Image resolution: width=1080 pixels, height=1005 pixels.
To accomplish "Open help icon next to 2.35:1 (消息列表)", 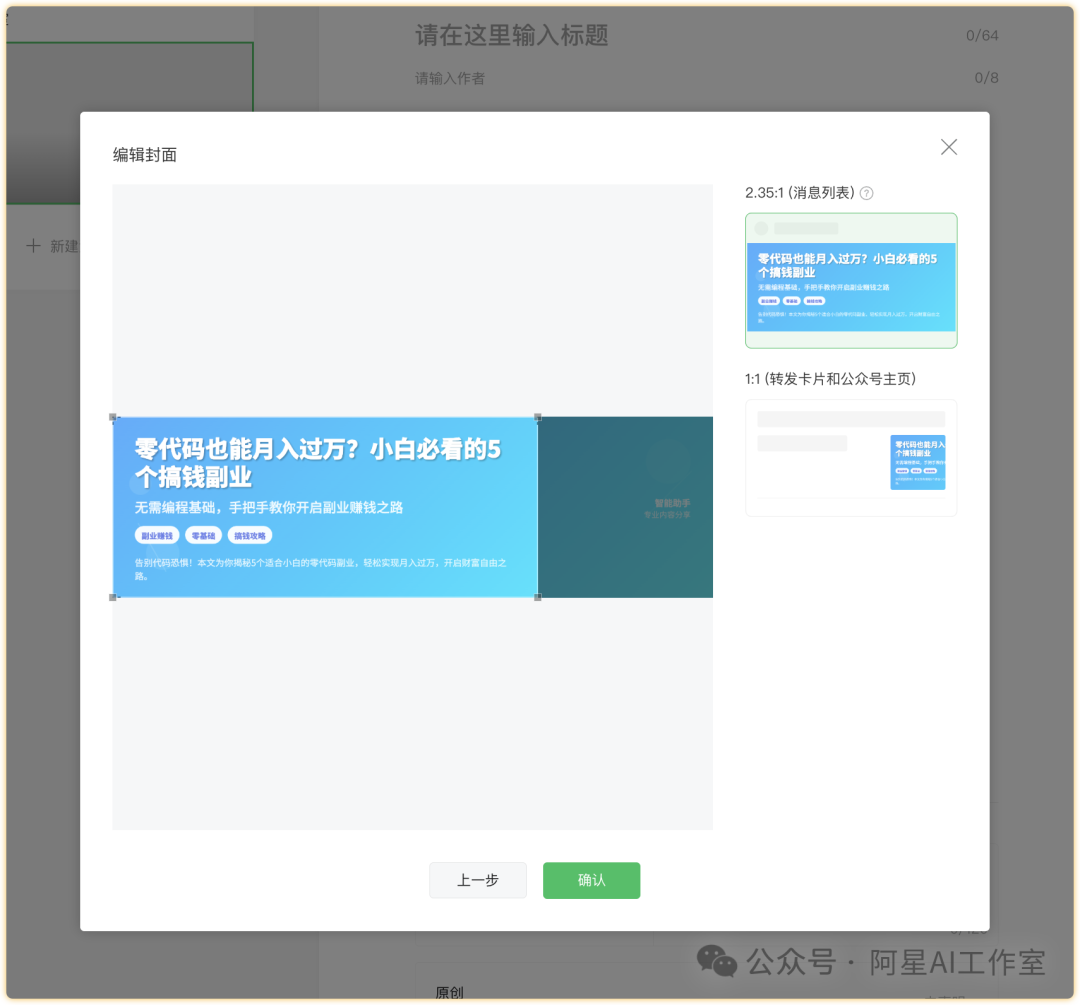I will (x=866, y=194).
